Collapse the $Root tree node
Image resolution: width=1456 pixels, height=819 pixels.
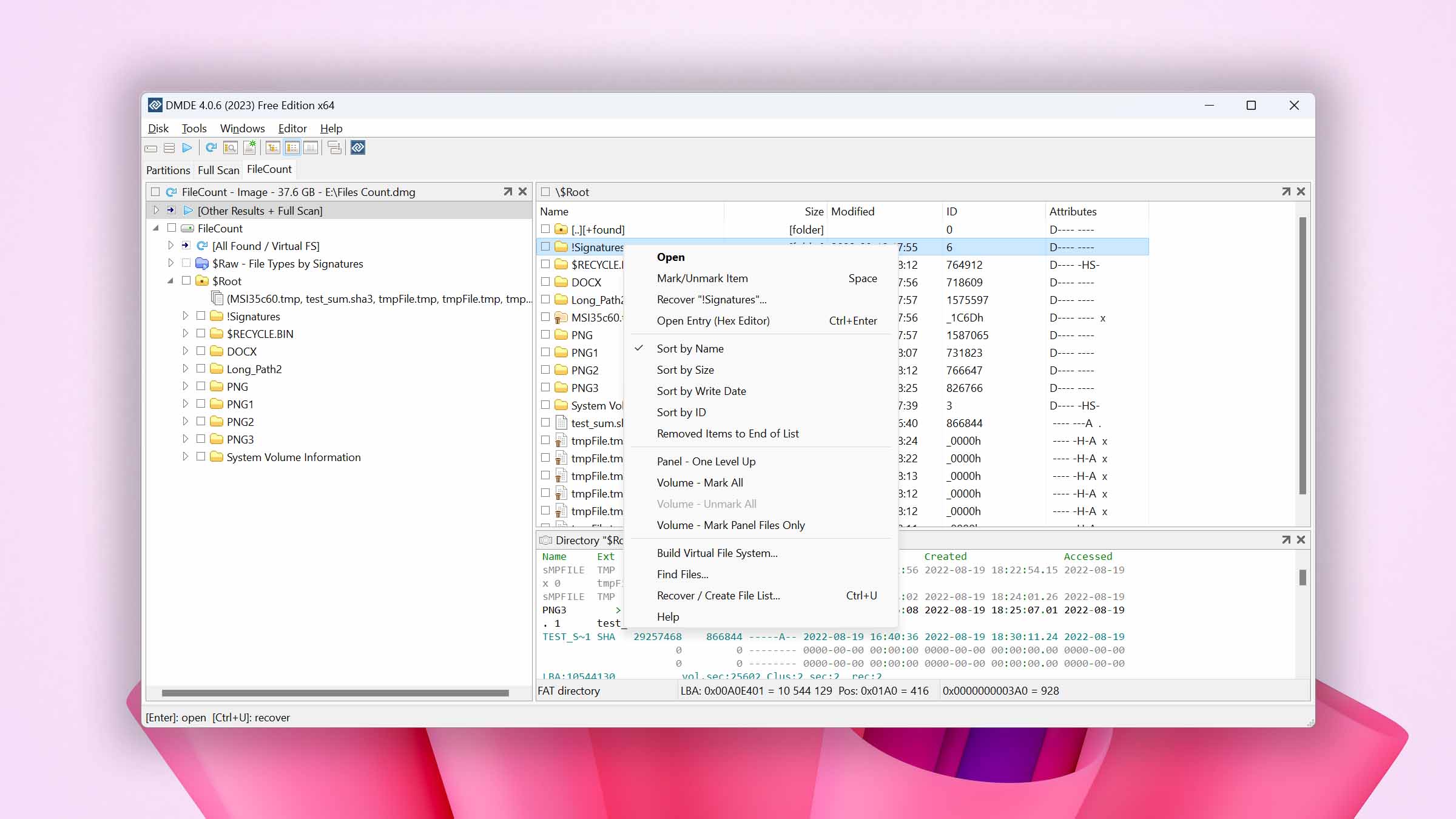pos(171,281)
